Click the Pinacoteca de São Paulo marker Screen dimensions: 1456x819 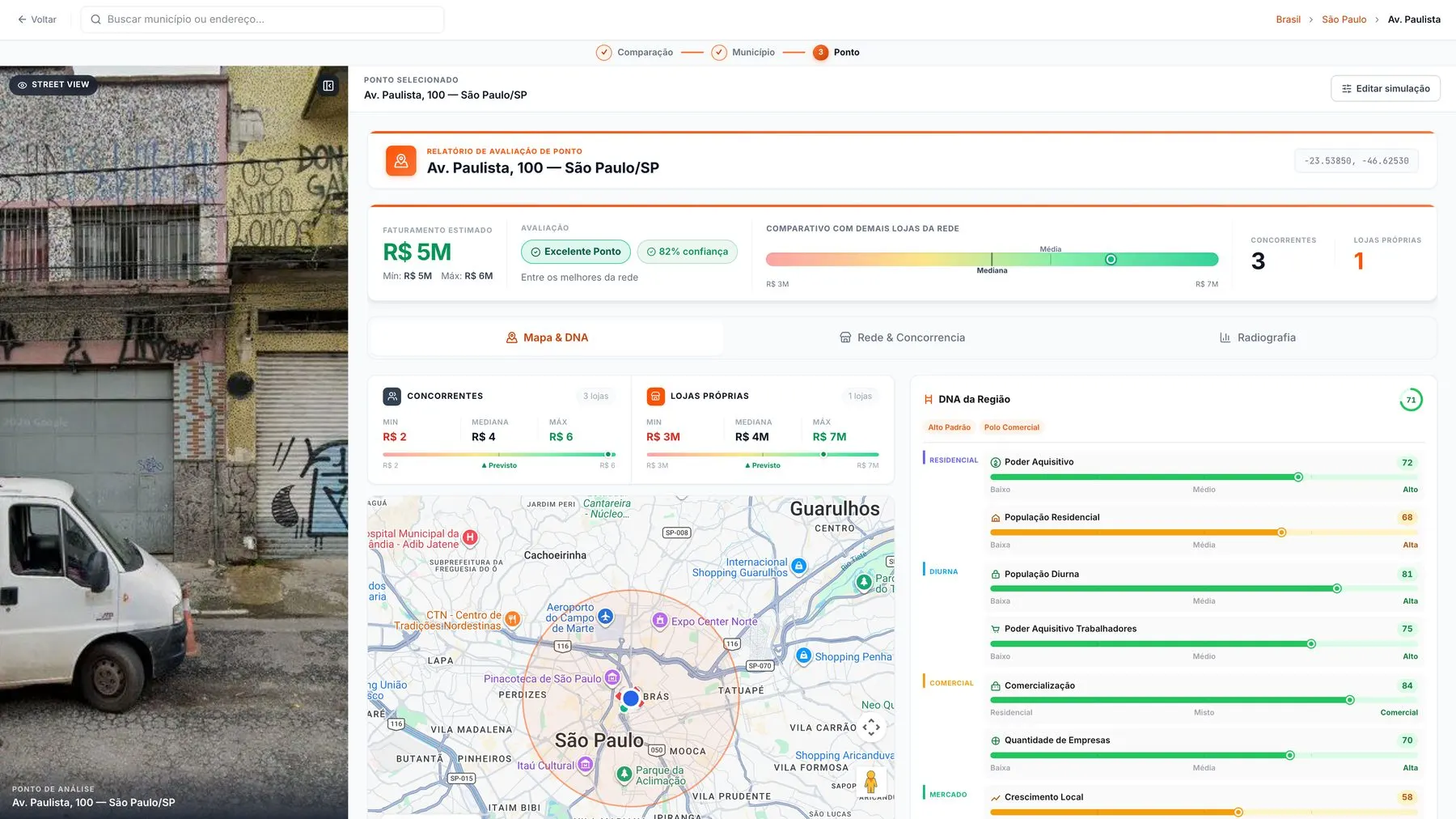click(612, 678)
